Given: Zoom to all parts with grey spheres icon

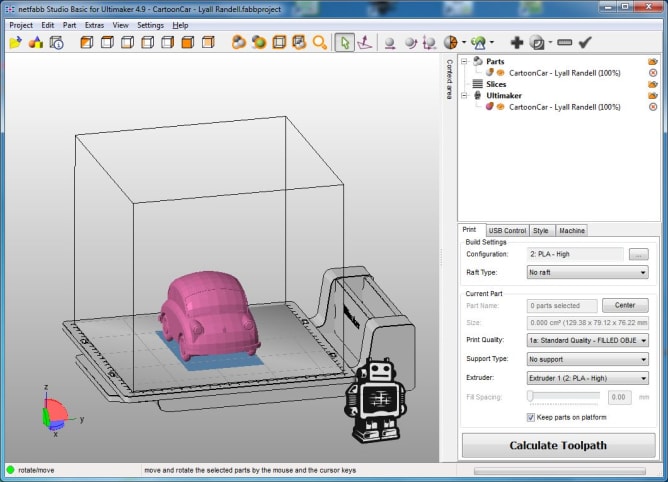Looking at the screenshot, I should pyautogui.click(x=239, y=42).
